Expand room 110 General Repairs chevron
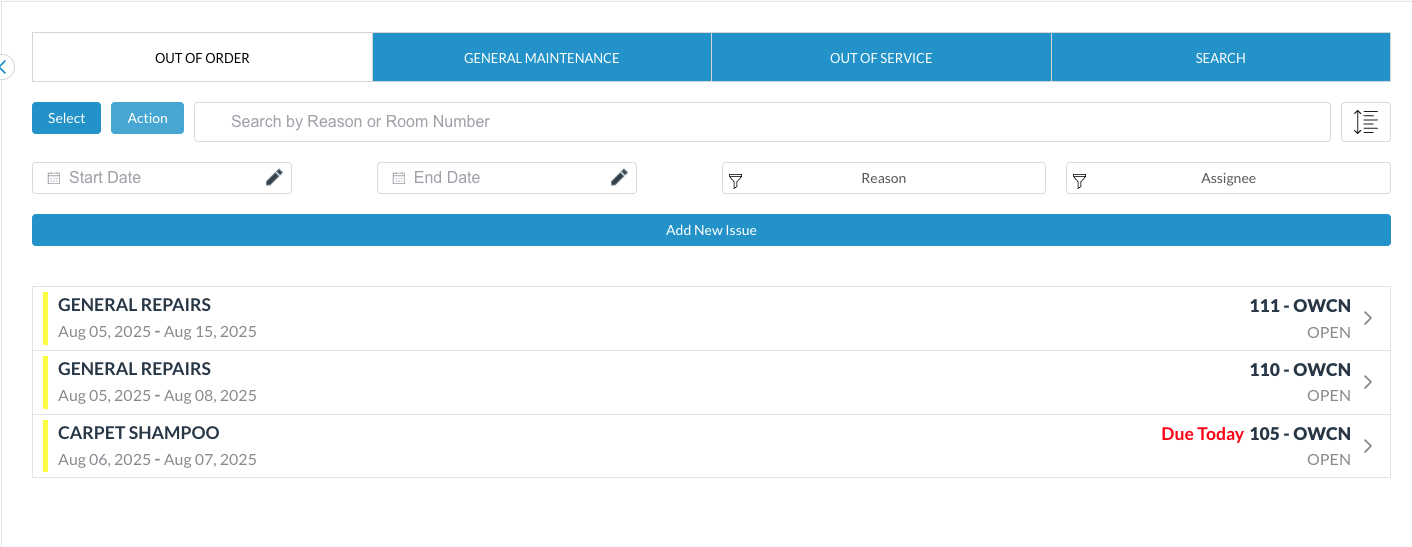 click(x=1368, y=382)
